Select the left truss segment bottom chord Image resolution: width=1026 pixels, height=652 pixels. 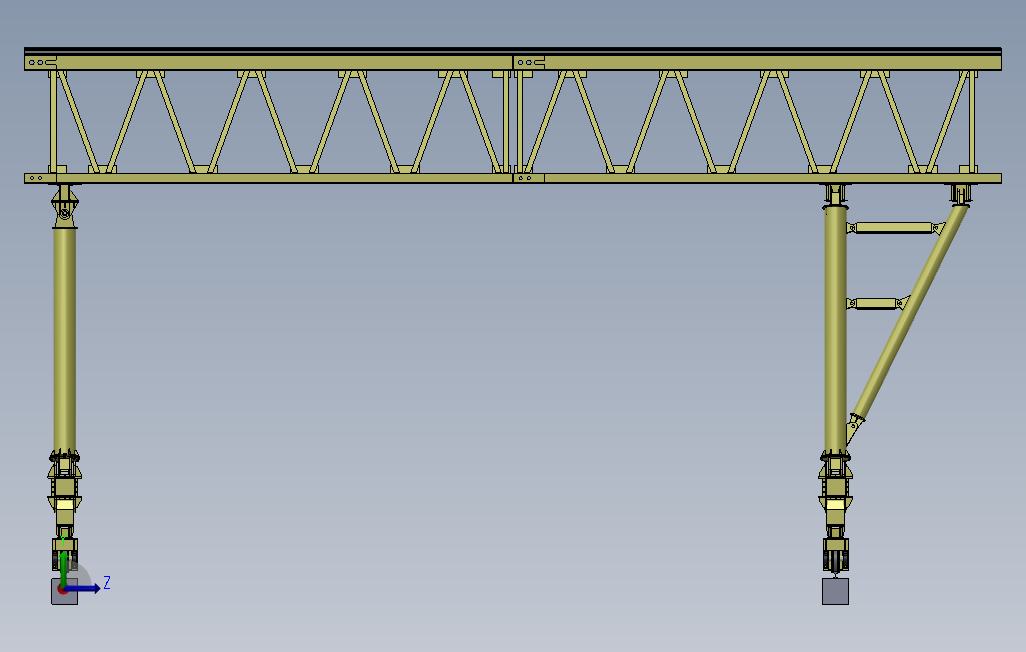click(268, 178)
